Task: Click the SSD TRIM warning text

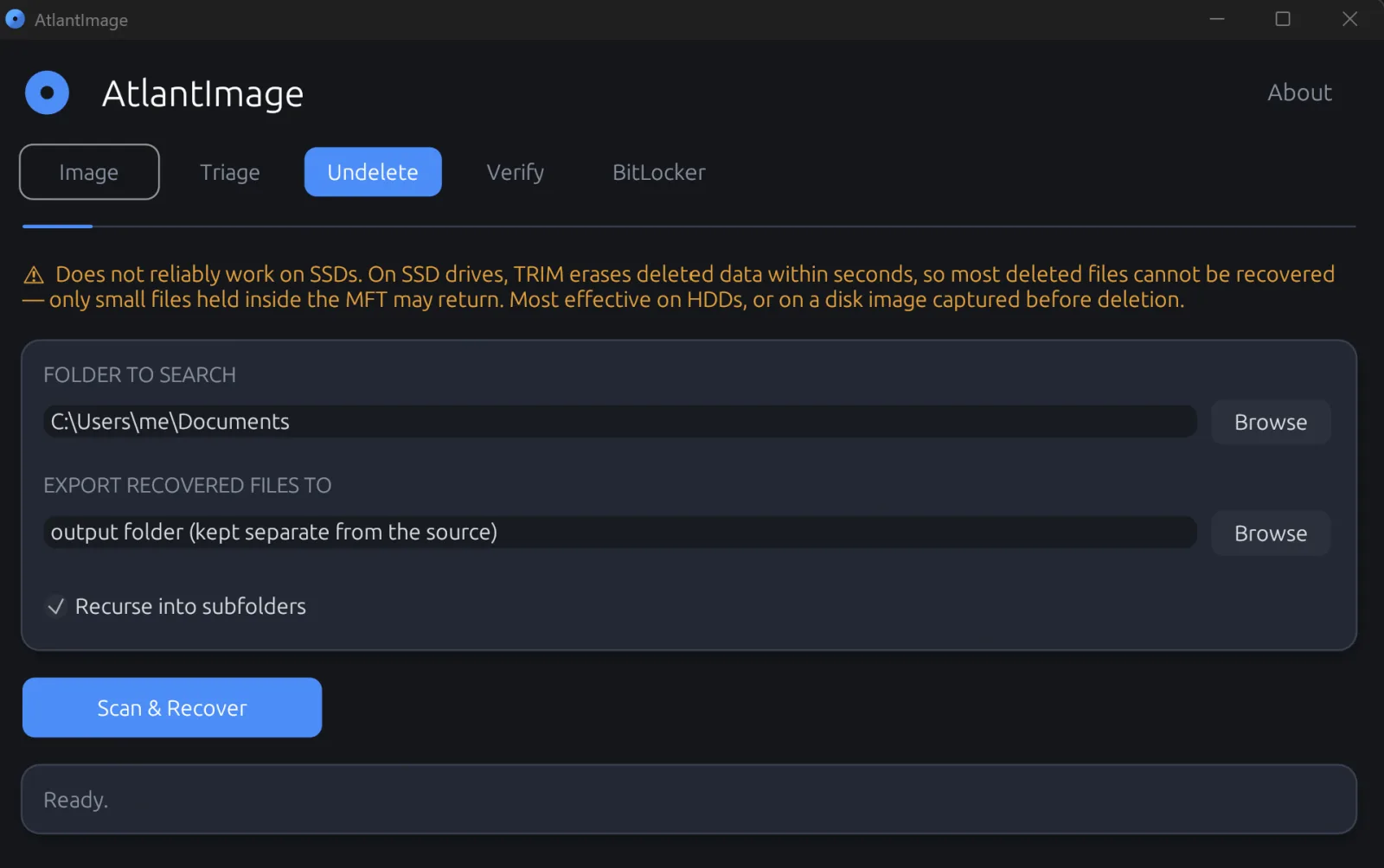Action: coord(680,287)
